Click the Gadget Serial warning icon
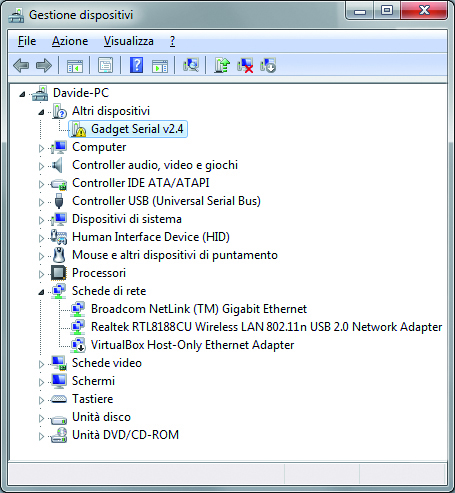The image size is (455, 493). click(79, 129)
